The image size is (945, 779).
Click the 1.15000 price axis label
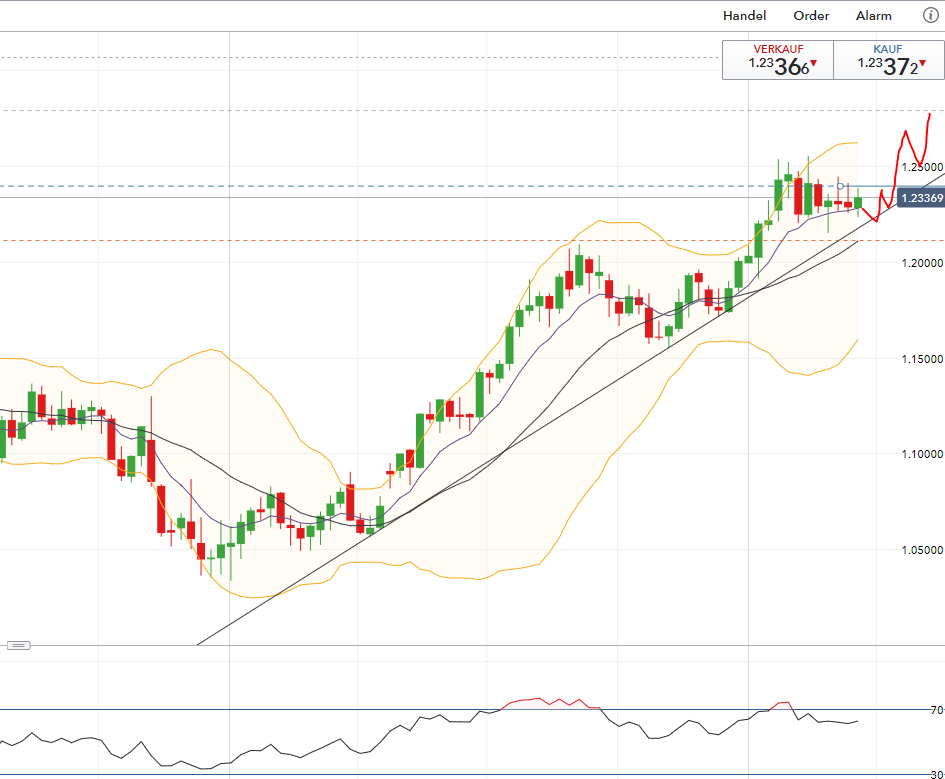922,359
